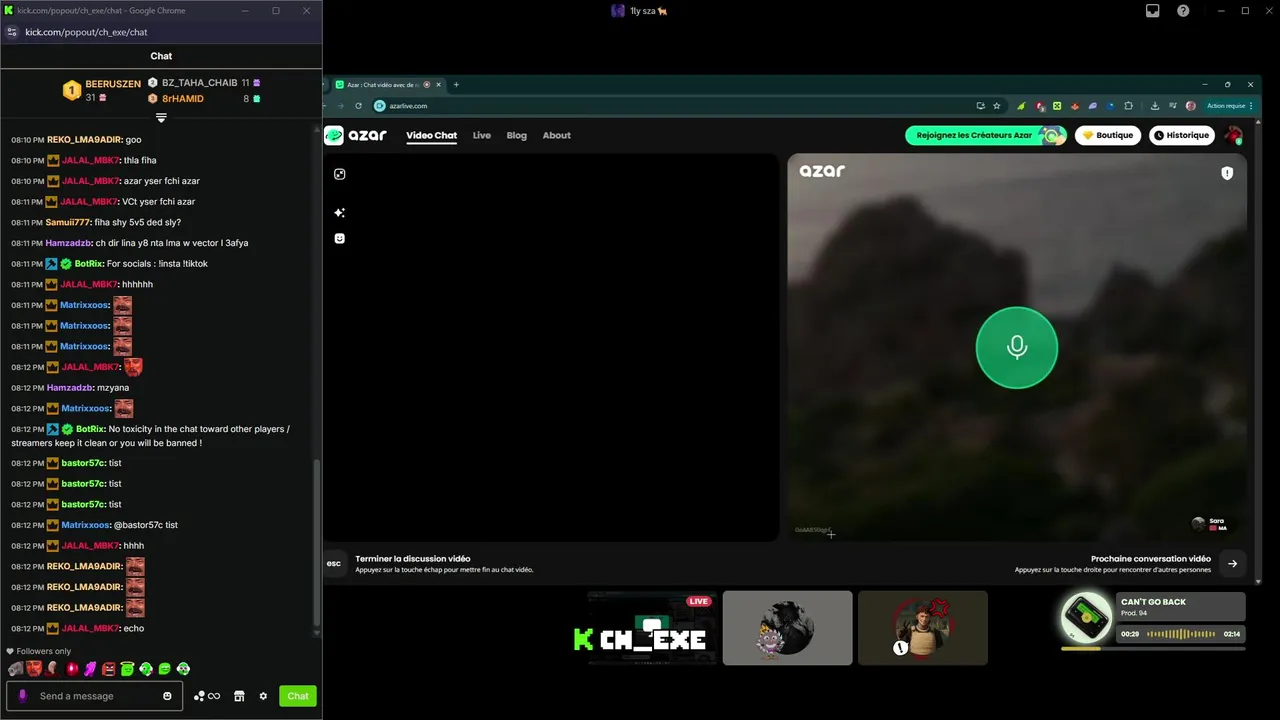Click the green Chat send button
Image resolution: width=1280 pixels, height=720 pixels.
(298, 696)
